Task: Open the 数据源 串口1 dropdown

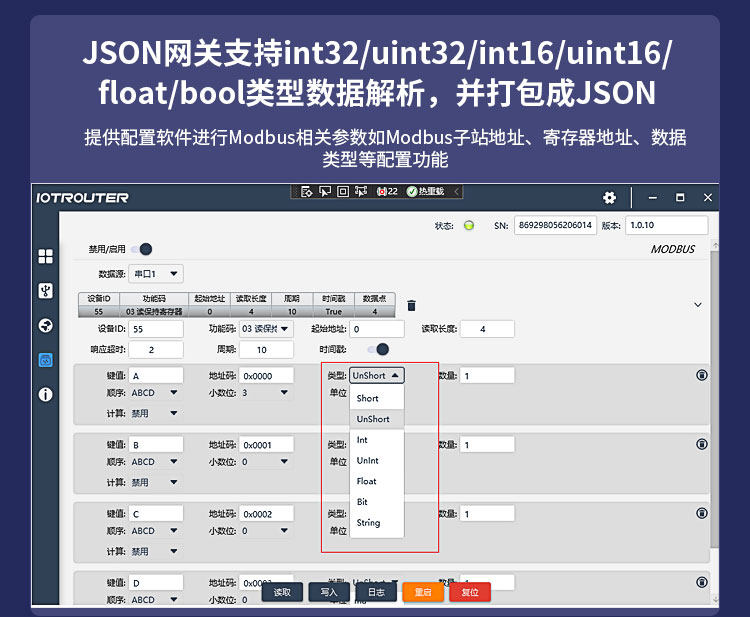Action: pos(156,274)
